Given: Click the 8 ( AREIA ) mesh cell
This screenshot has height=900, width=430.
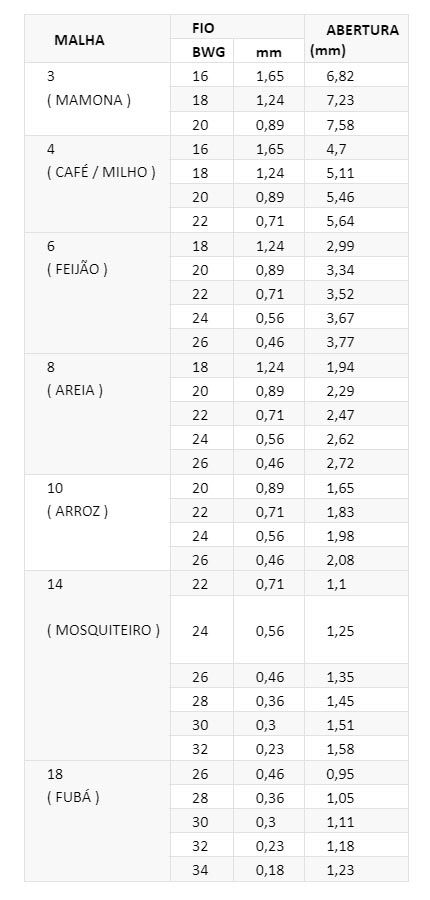Looking at the screenshot, I should 97,414.
